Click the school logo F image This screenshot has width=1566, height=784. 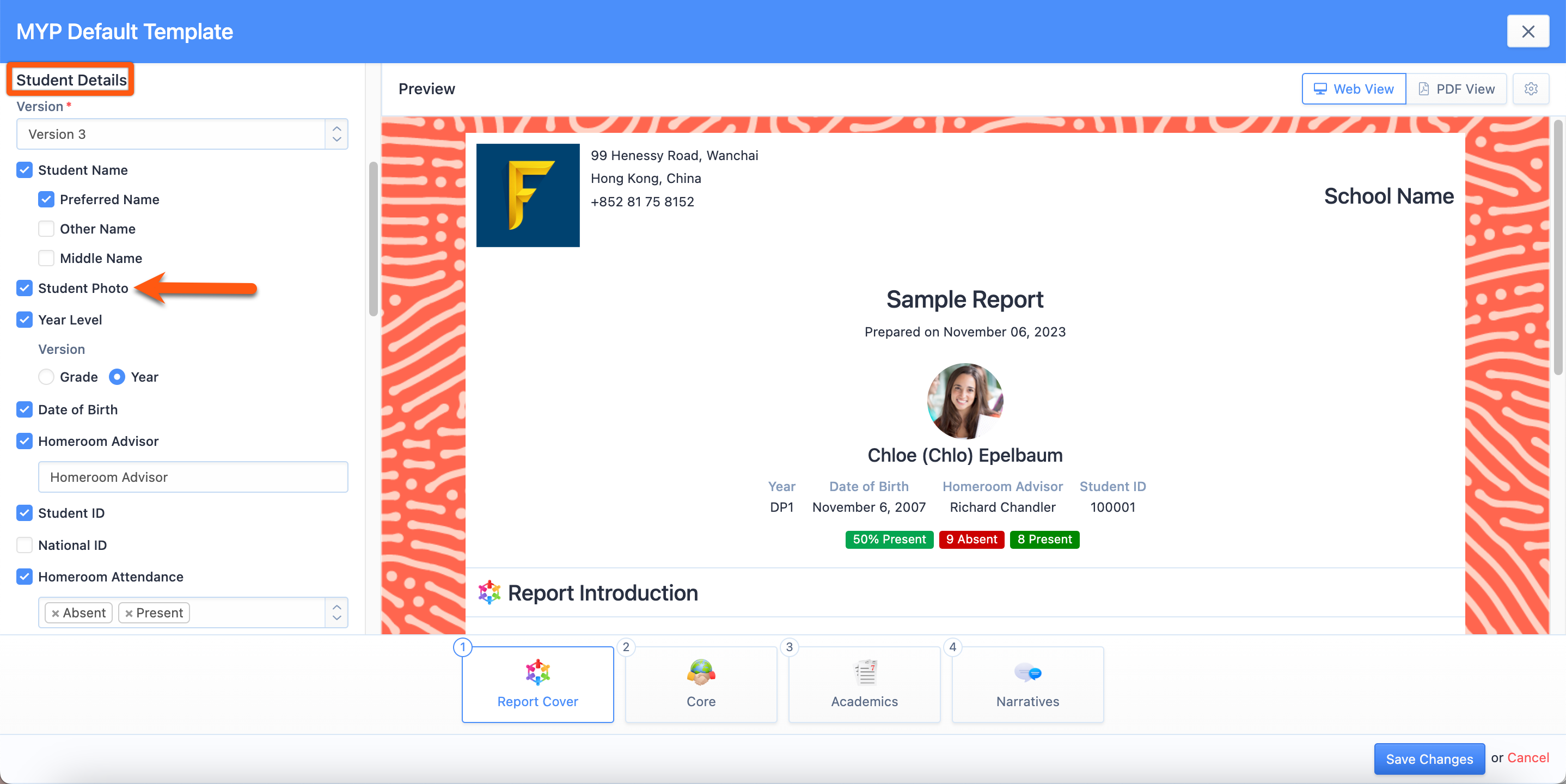click(x=528, y=195)
